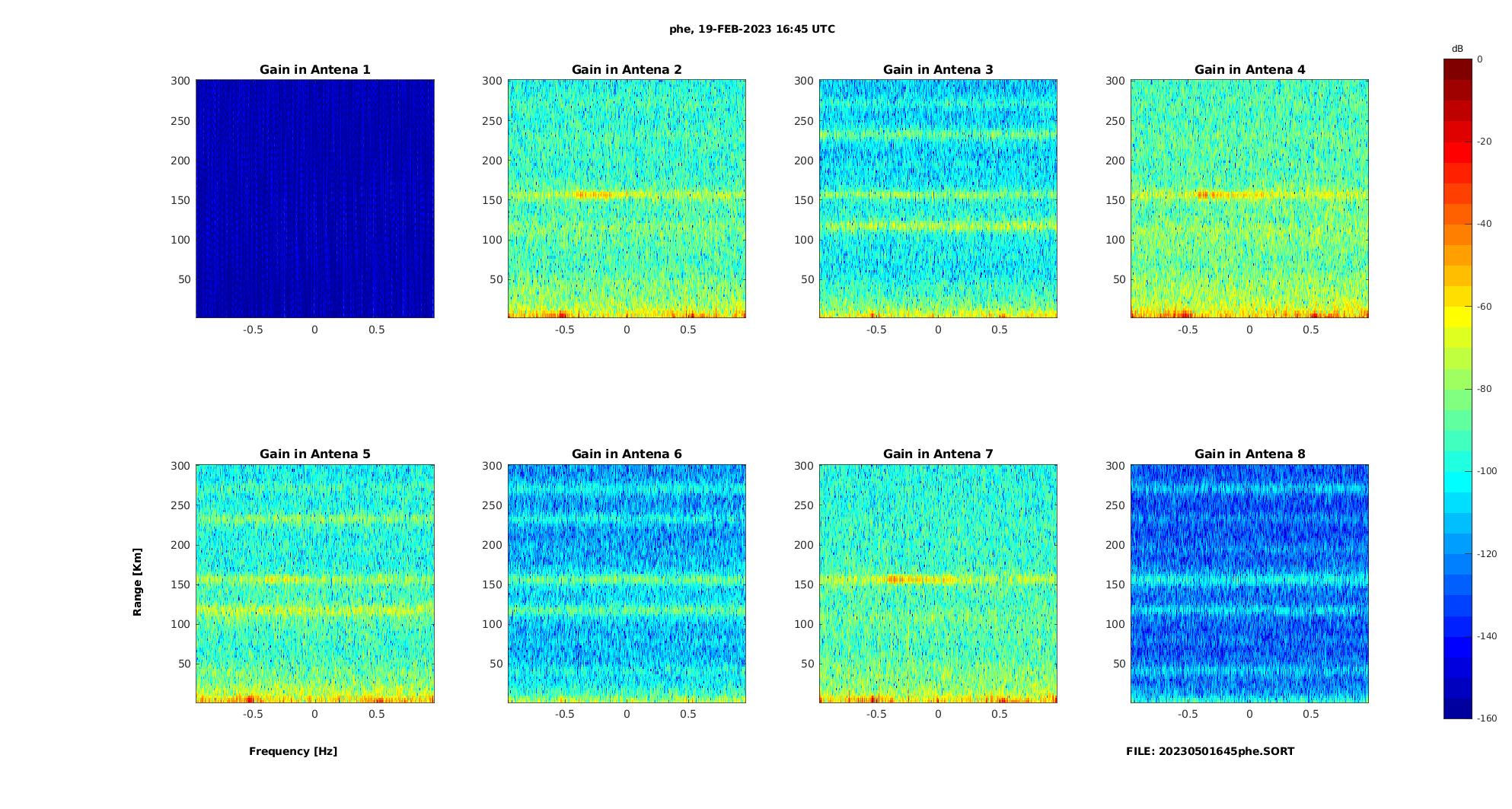Click the Range [Km] axis label
1512x809 pixels.
pos(137,581)
